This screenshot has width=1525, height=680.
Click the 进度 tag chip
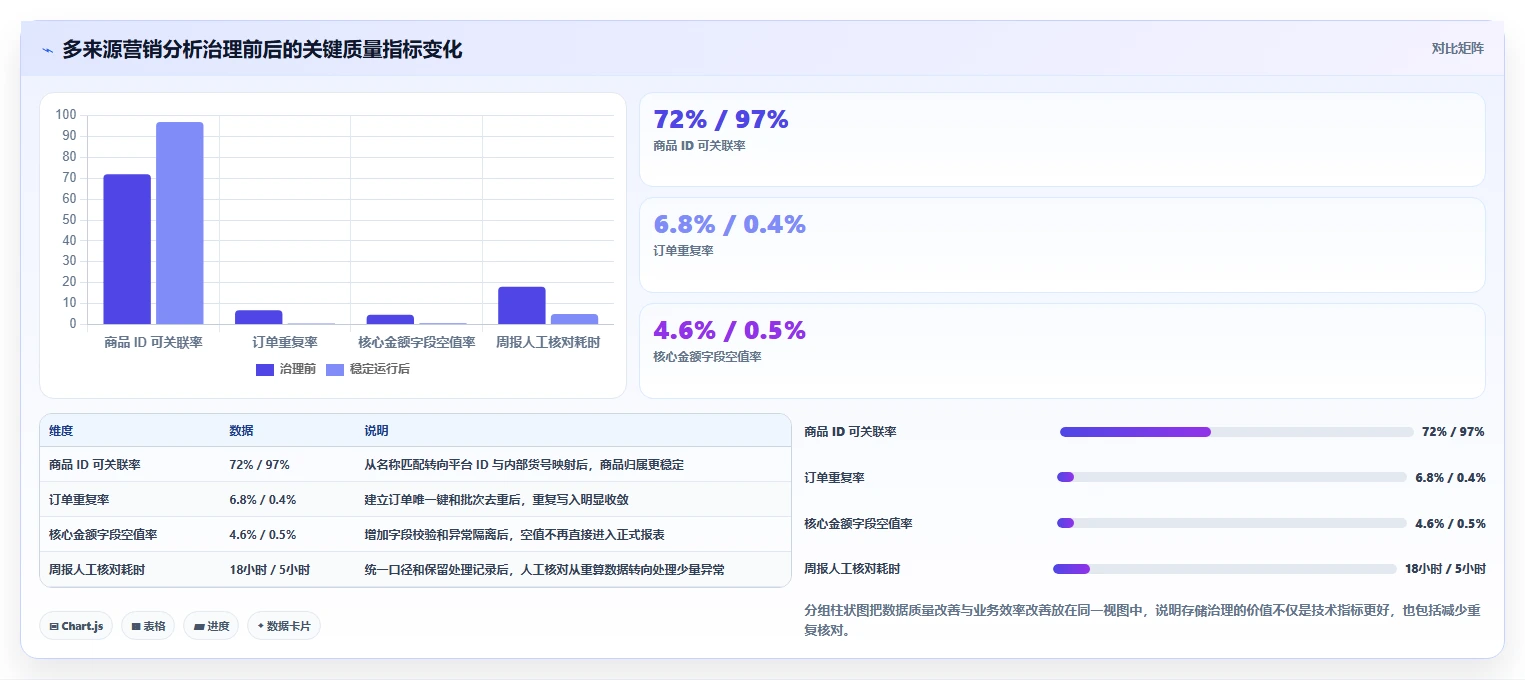(x=211, y=626)
